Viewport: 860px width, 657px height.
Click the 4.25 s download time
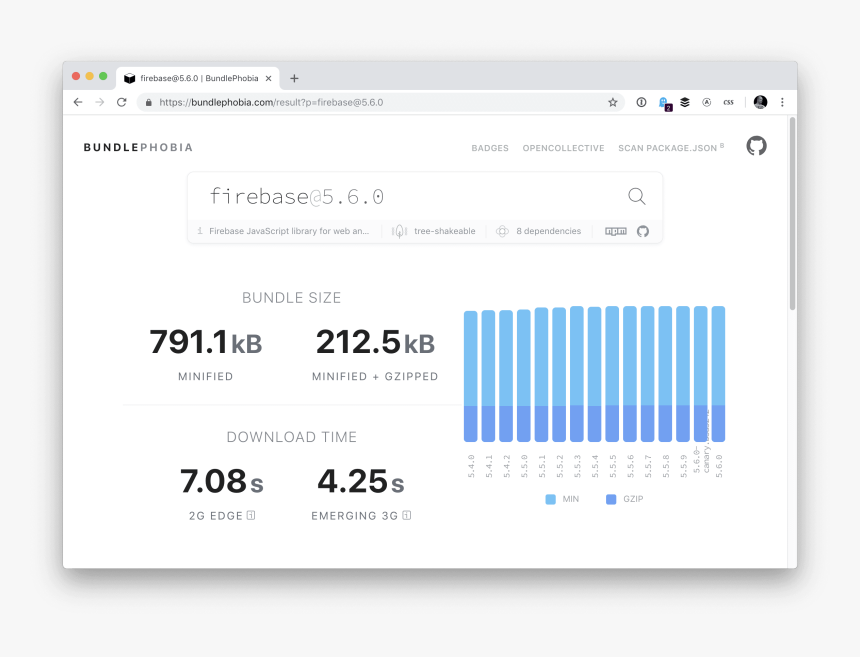coord(361,482)
